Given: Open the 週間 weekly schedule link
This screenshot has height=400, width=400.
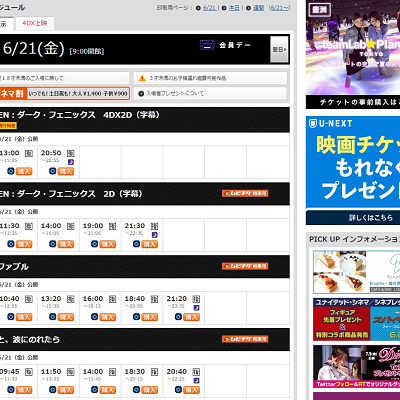Looking at the screenshot, I should [258, 8].
